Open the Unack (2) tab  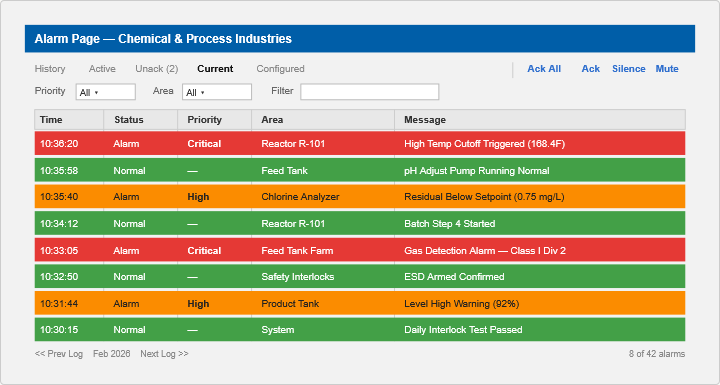pos(157,68)
